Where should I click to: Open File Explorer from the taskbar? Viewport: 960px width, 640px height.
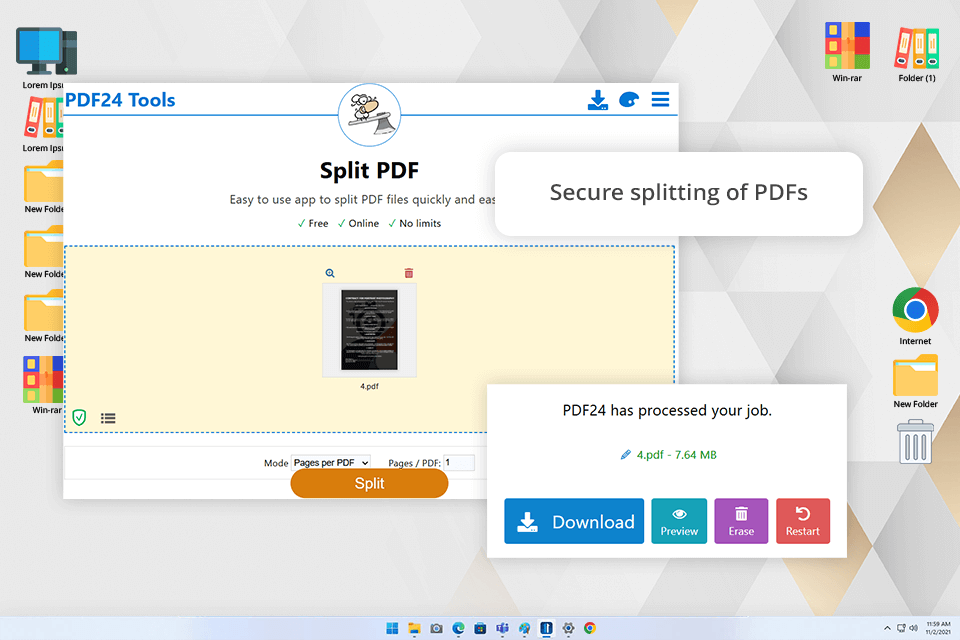[414, 628]
